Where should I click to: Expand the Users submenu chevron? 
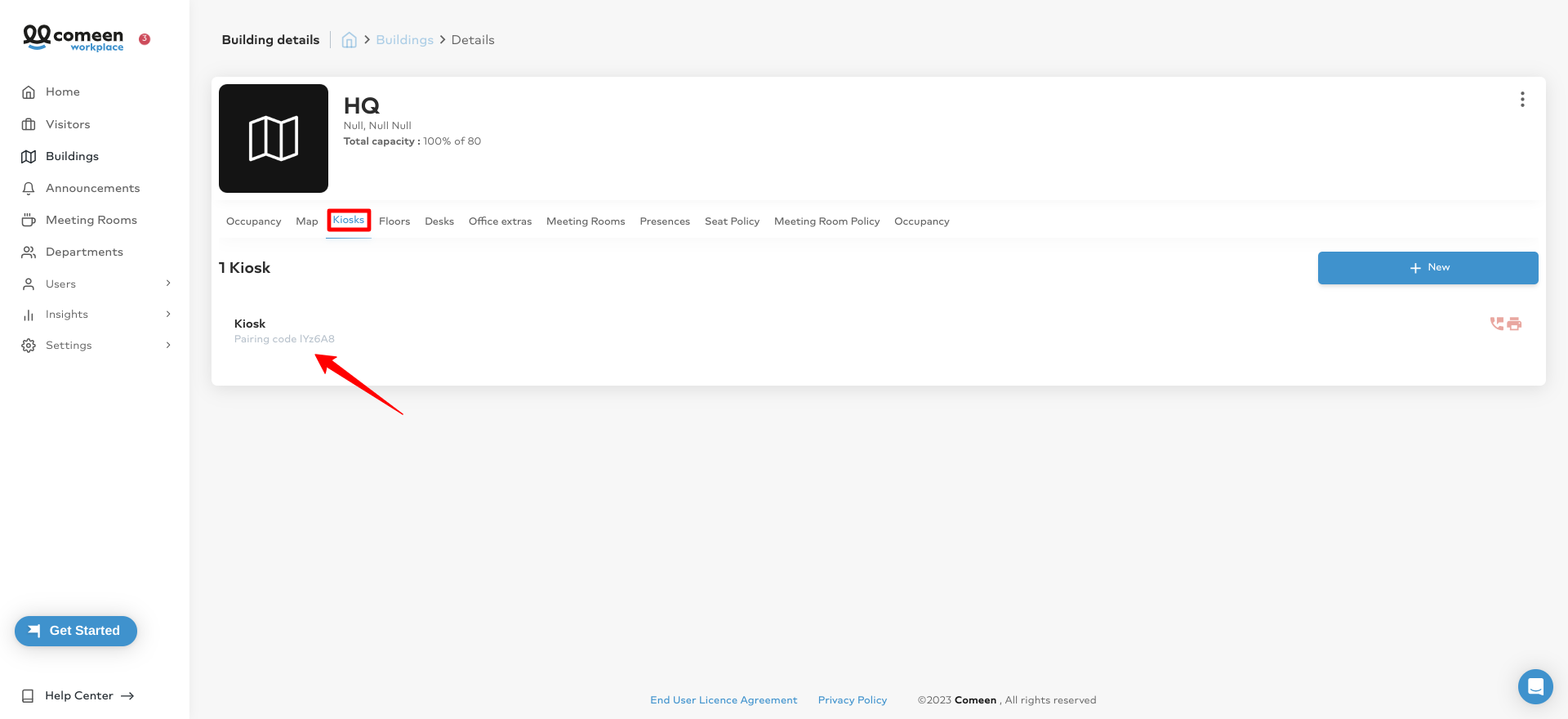pos(168,284)
